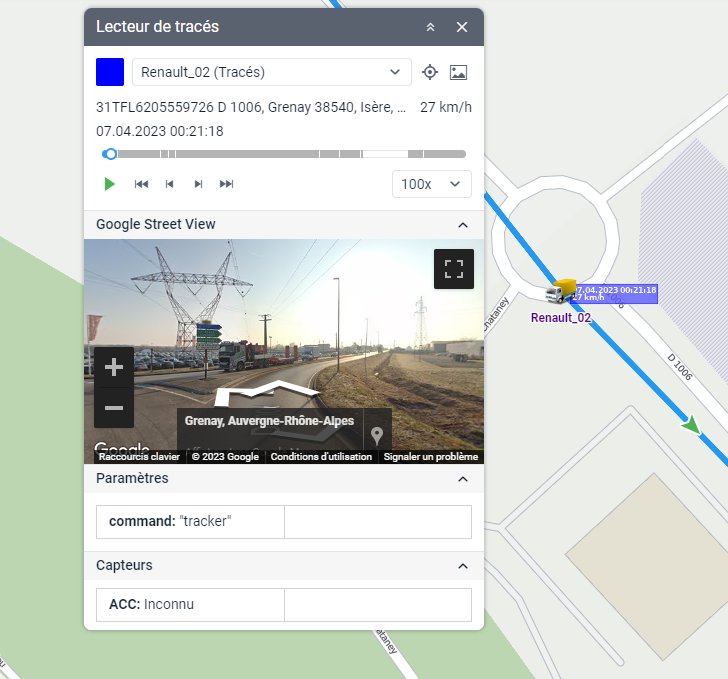Click the location pin in Street View
Image resolution: width=728 pixels, height=679 pixels.
pos(377,436)
